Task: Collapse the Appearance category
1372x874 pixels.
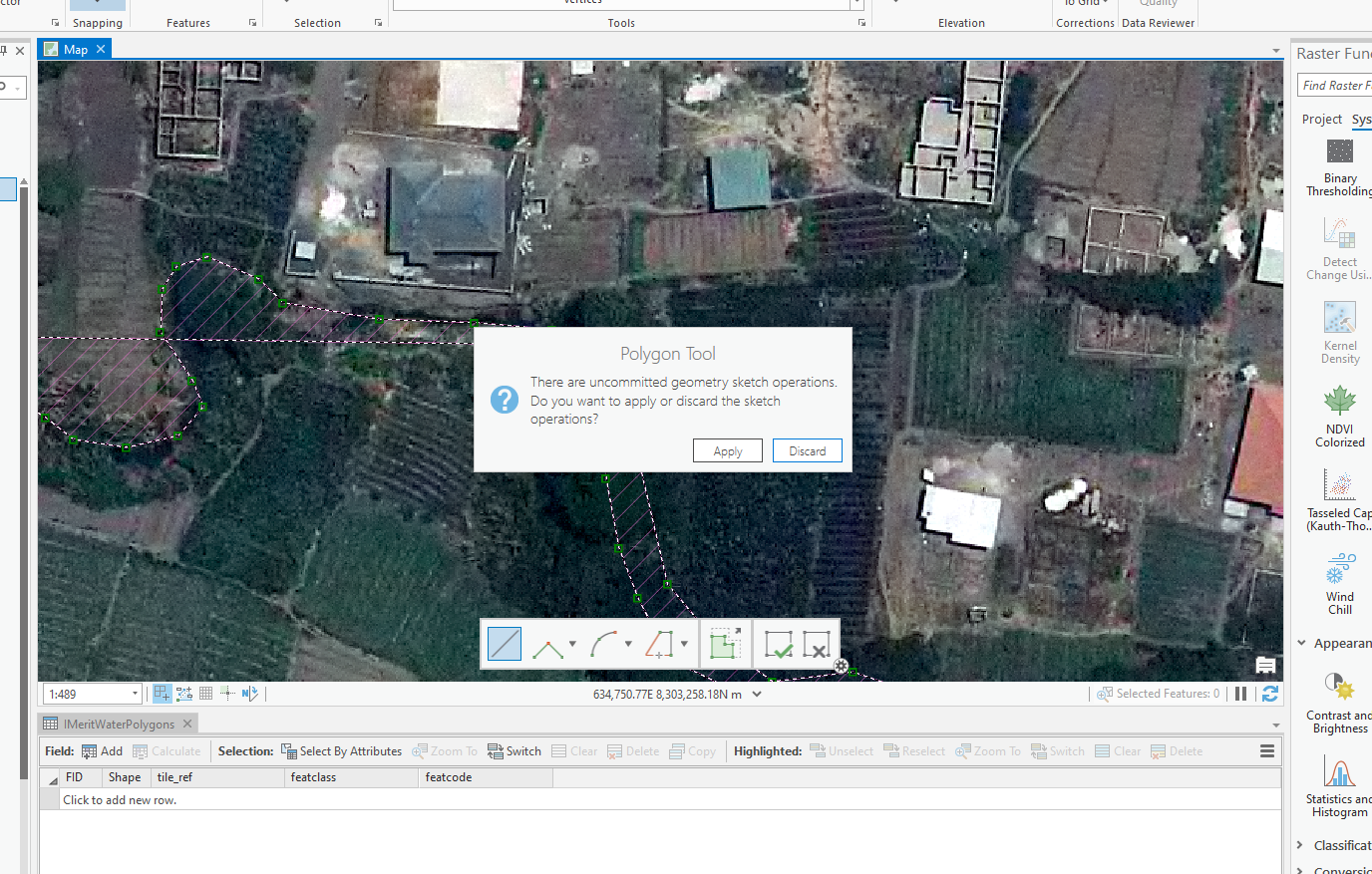Action: [1301, 644]
